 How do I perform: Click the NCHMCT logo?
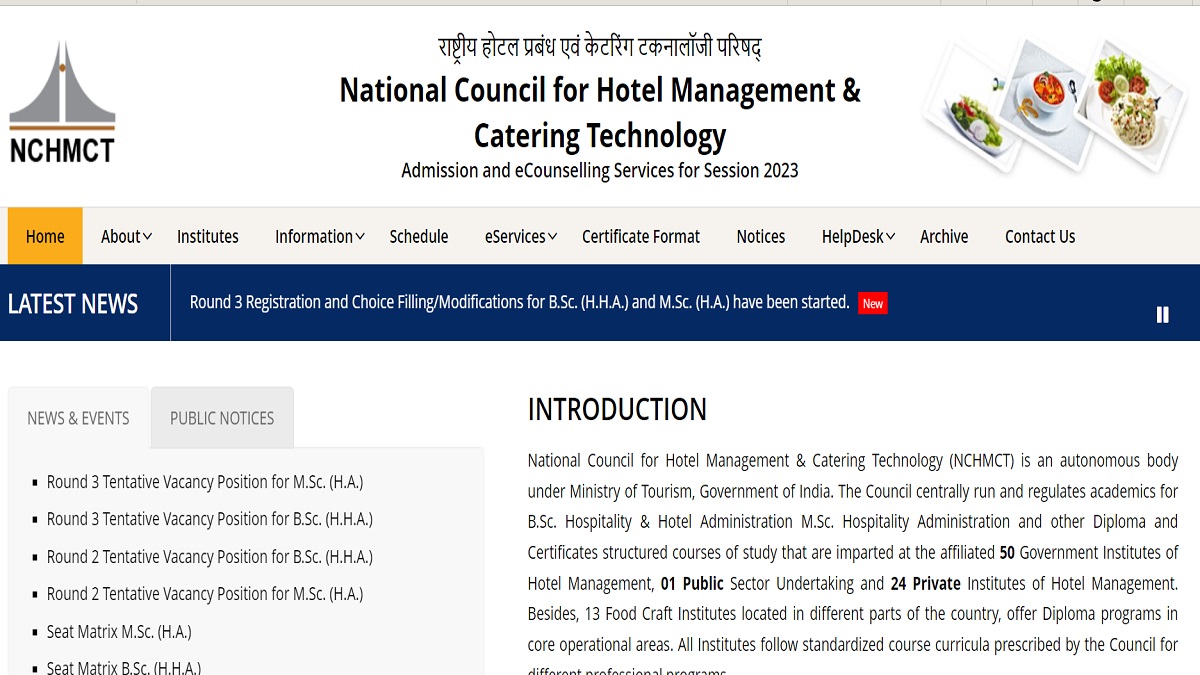62,101
